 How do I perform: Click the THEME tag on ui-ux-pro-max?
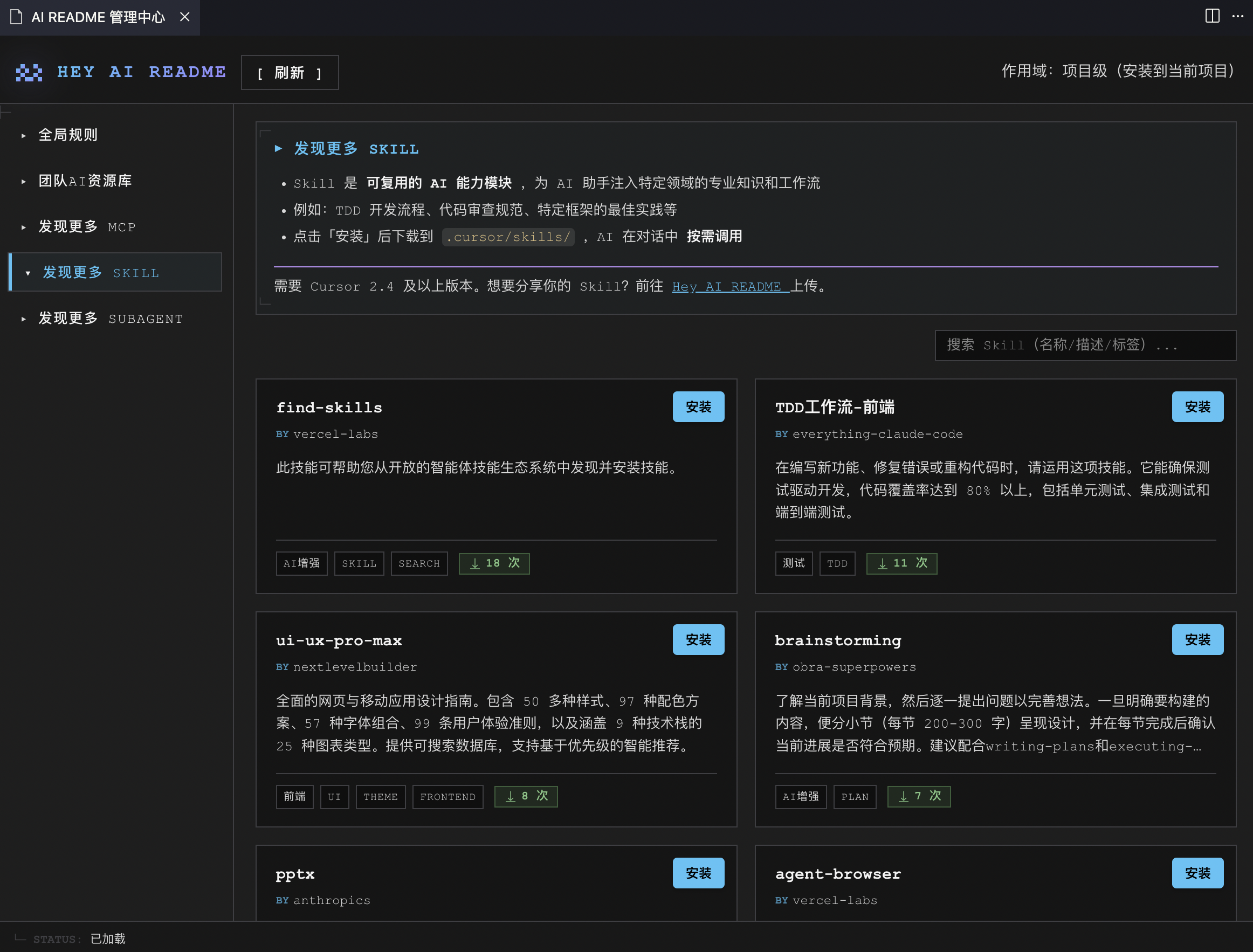pos(380,797)
